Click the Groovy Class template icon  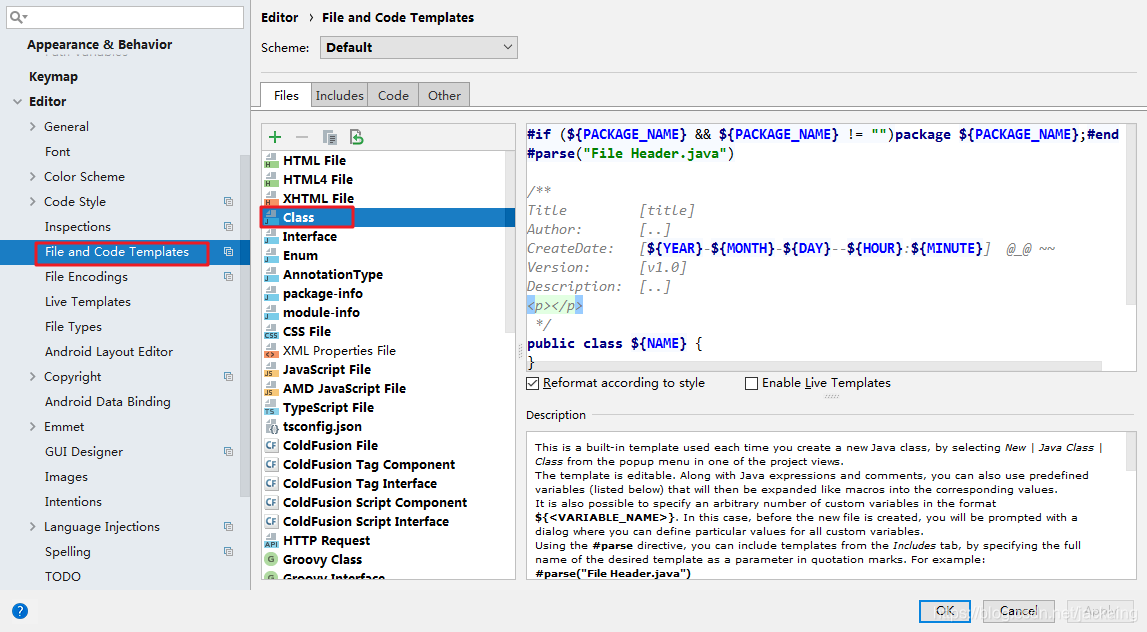click(x=271, y=560)
